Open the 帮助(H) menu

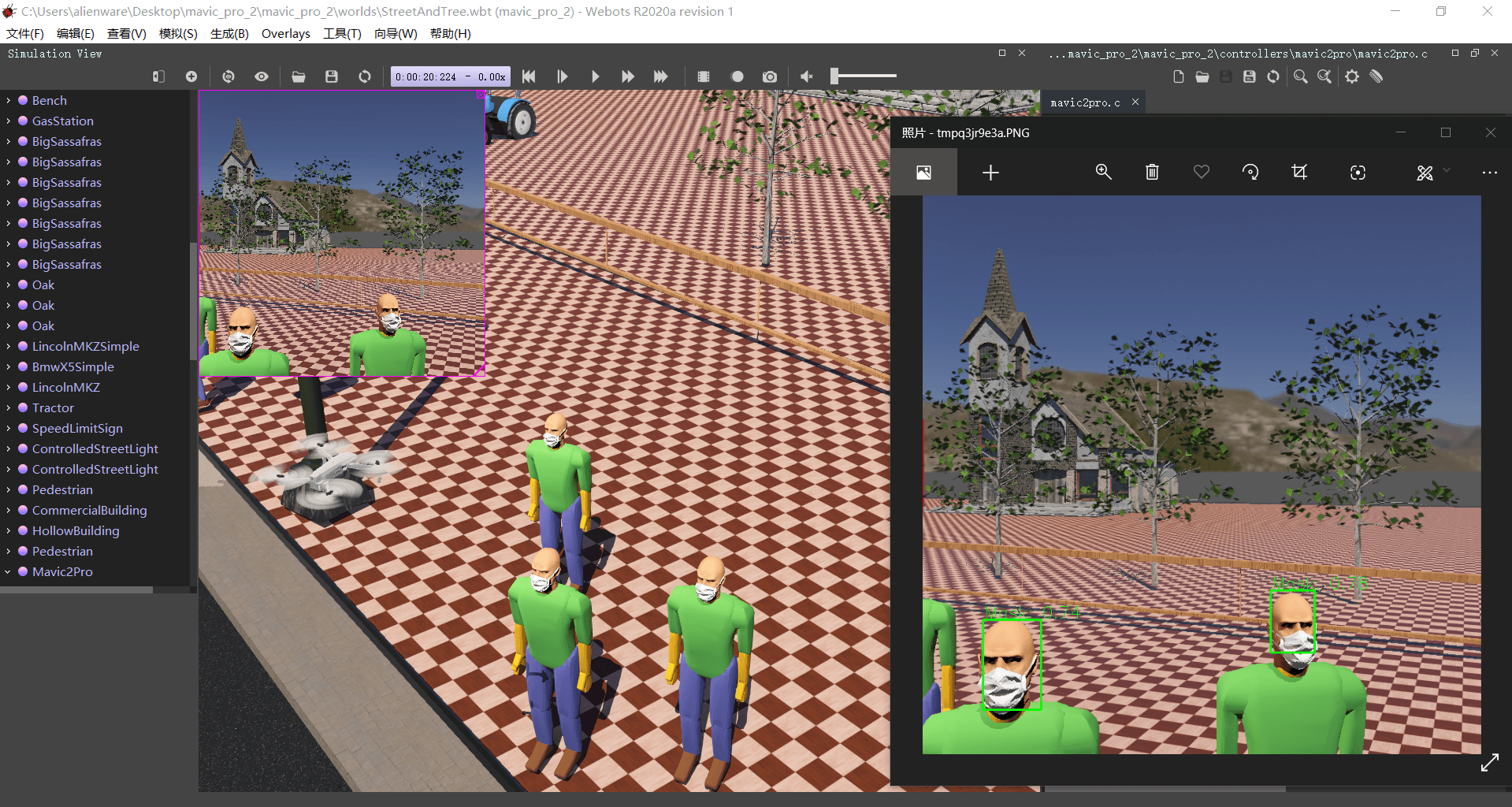coord(451,33)
